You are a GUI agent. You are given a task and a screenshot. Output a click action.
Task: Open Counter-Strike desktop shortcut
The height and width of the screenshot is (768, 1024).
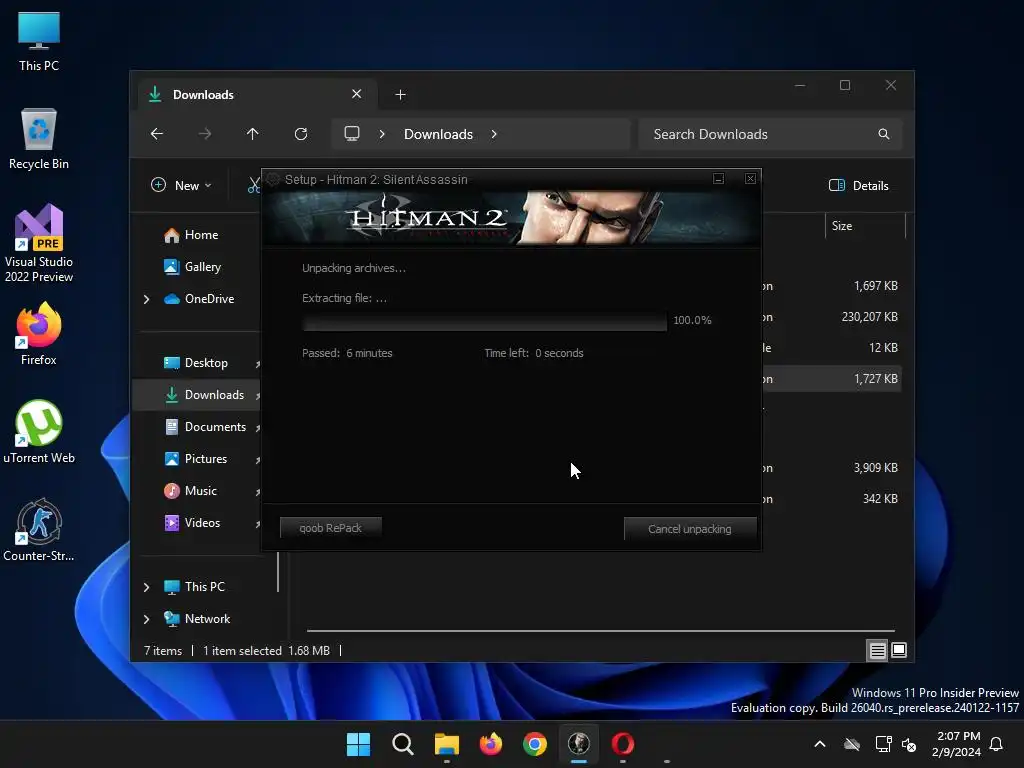click(39, 530)
